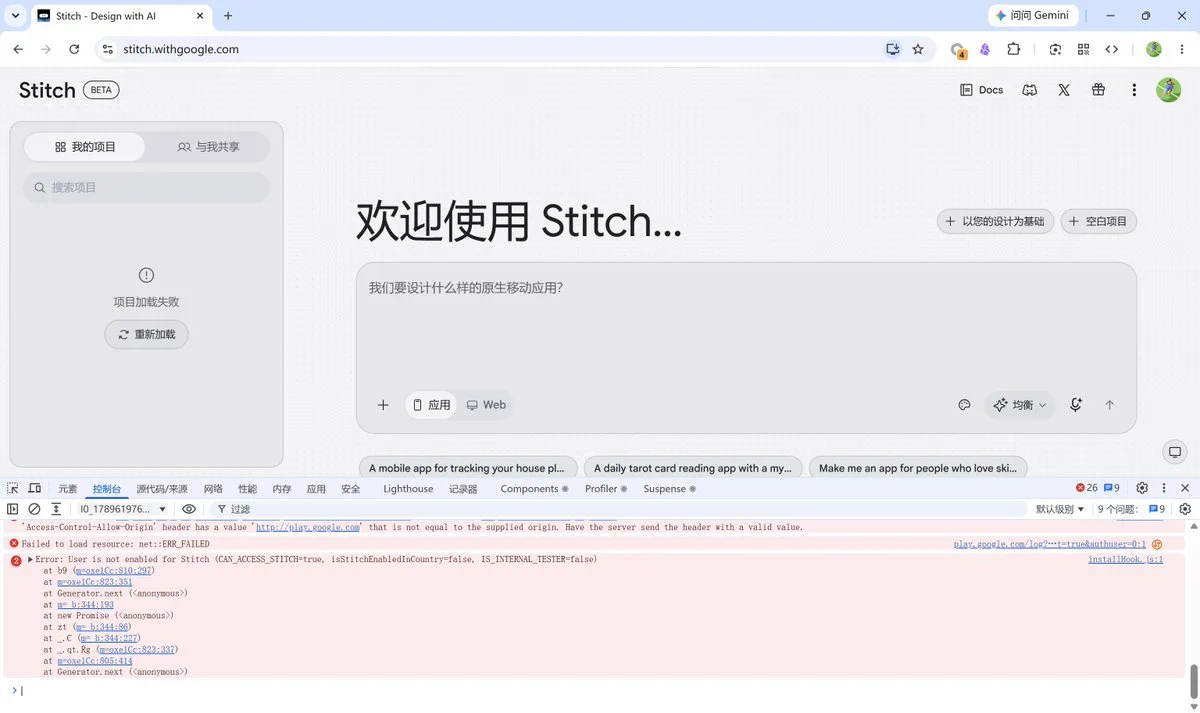Click the install app icon in address bar
This screenshot has width=1200, height=713.
coord(893,49)
